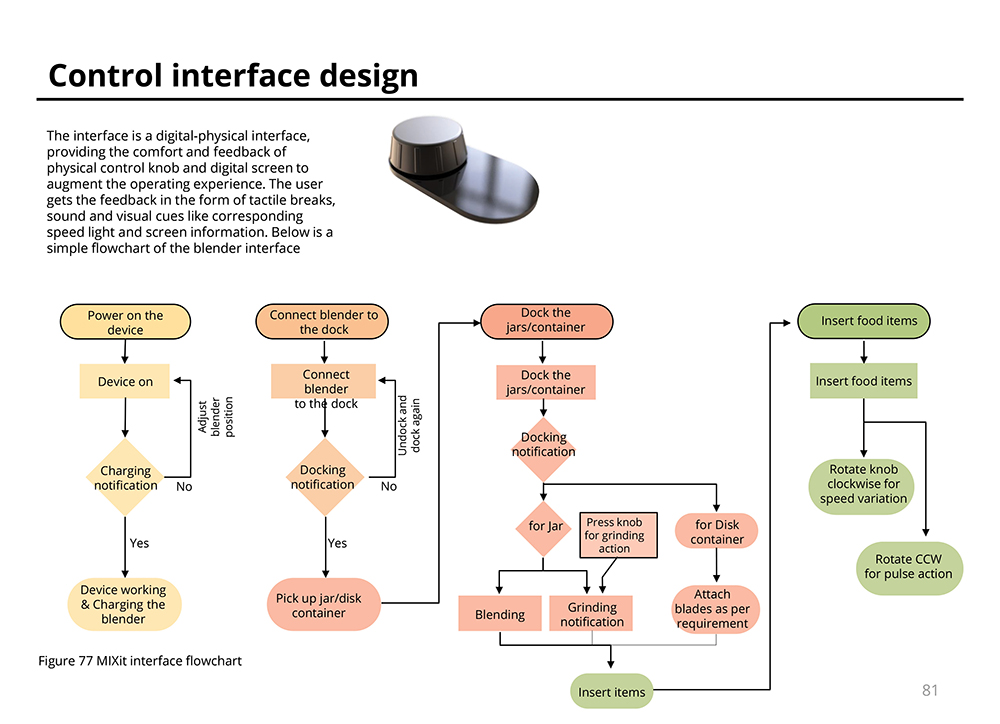The image size is (1000, 724).
Task: Click the 'No' label beside Charging notification
Action: tap(184, 487)
